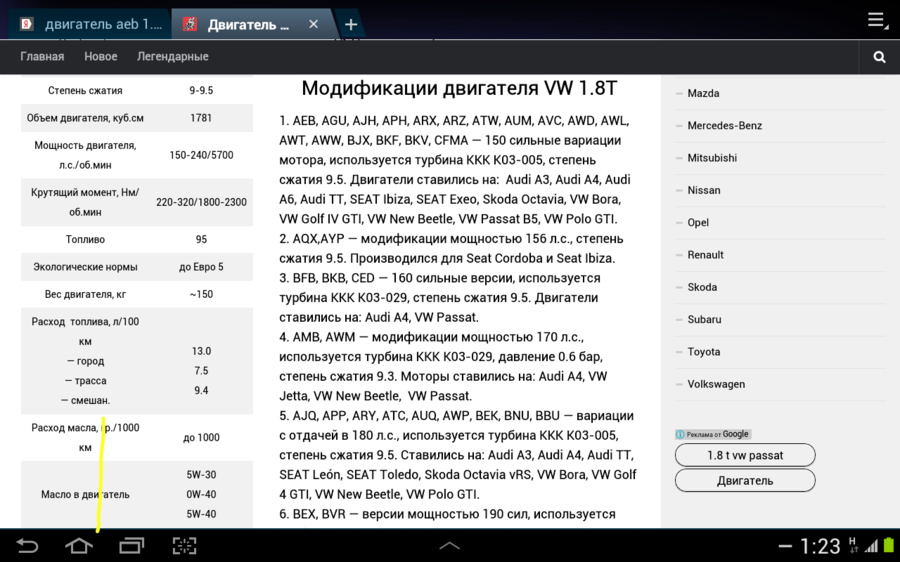Select the Вес двигателя, кг label
The width and height of the screenshot is (900, 562).
coord(85,294)
